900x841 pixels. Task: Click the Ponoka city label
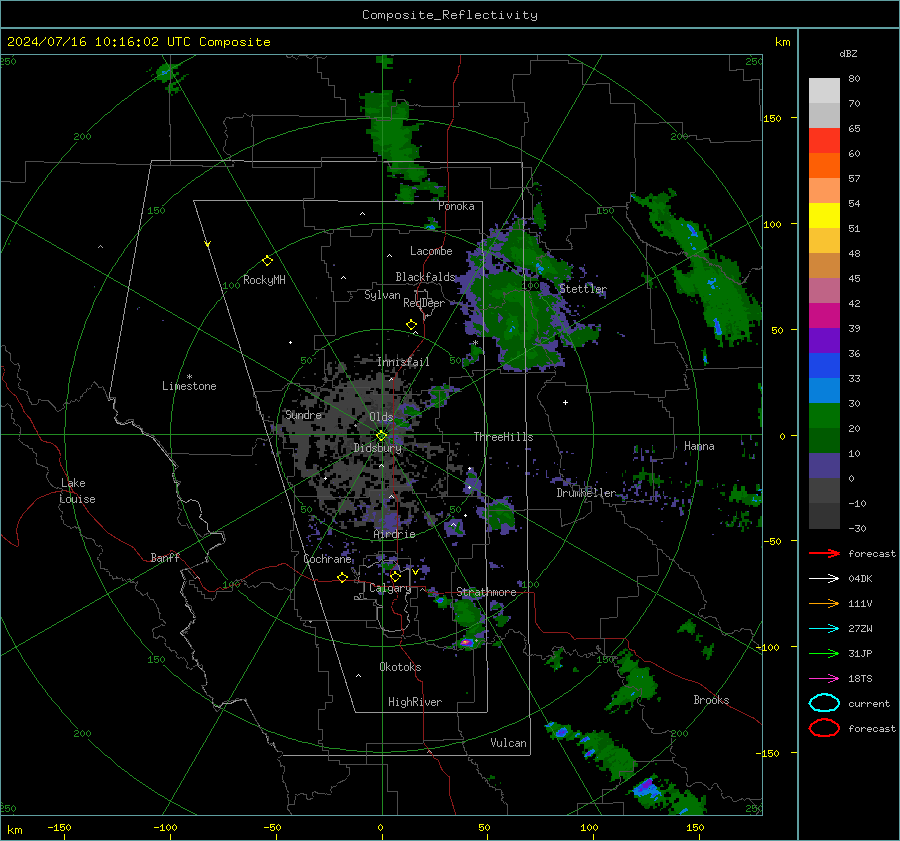(x=456, y=206)
